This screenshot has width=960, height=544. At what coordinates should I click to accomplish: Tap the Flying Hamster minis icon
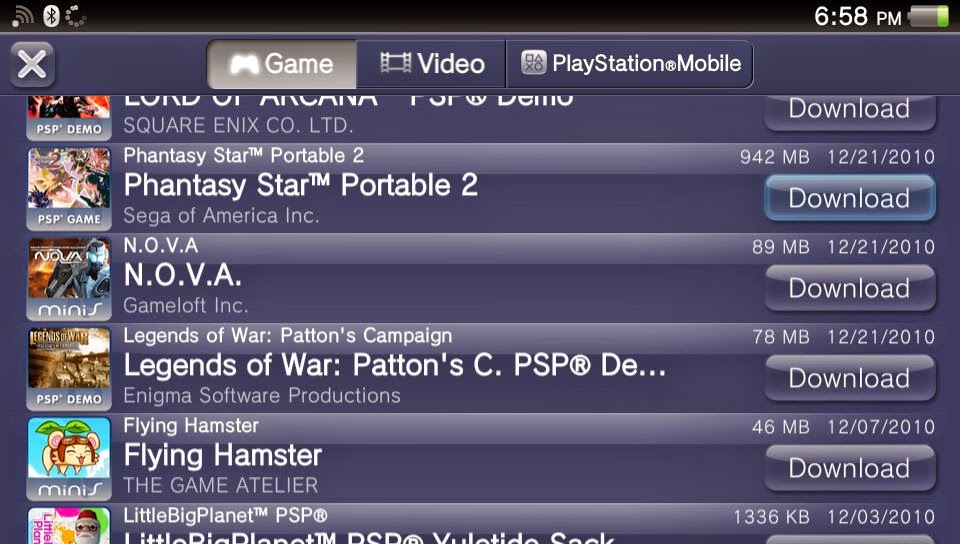[69, 458]
